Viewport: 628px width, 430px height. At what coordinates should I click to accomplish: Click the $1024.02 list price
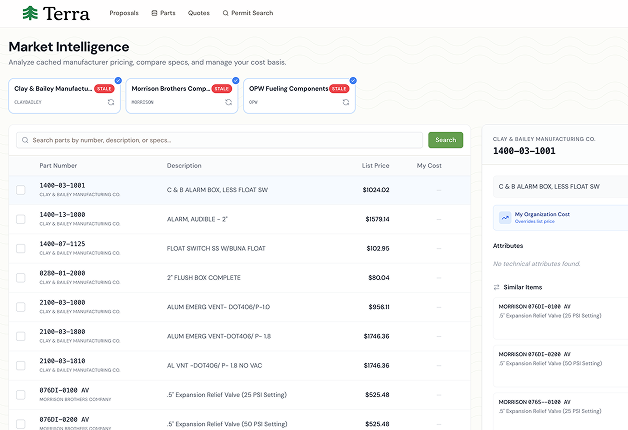pyautogui.click(x=376, y=190)
